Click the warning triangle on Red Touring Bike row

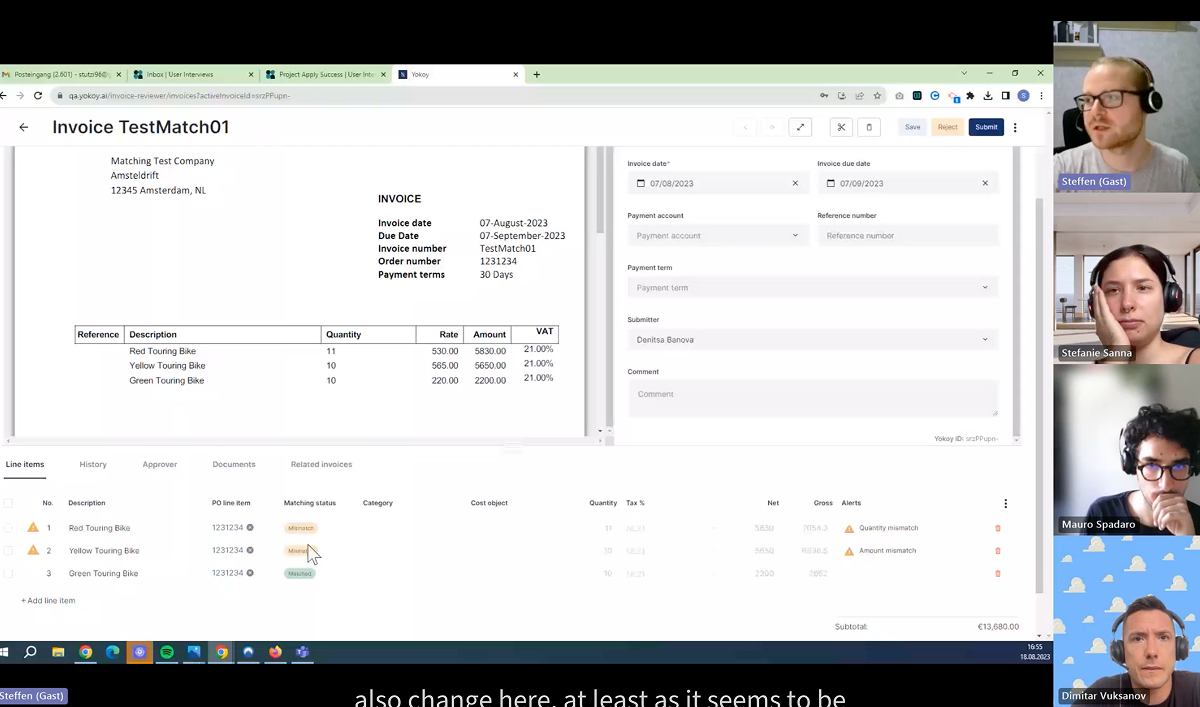pyautogui.click(x=33, y=527)
